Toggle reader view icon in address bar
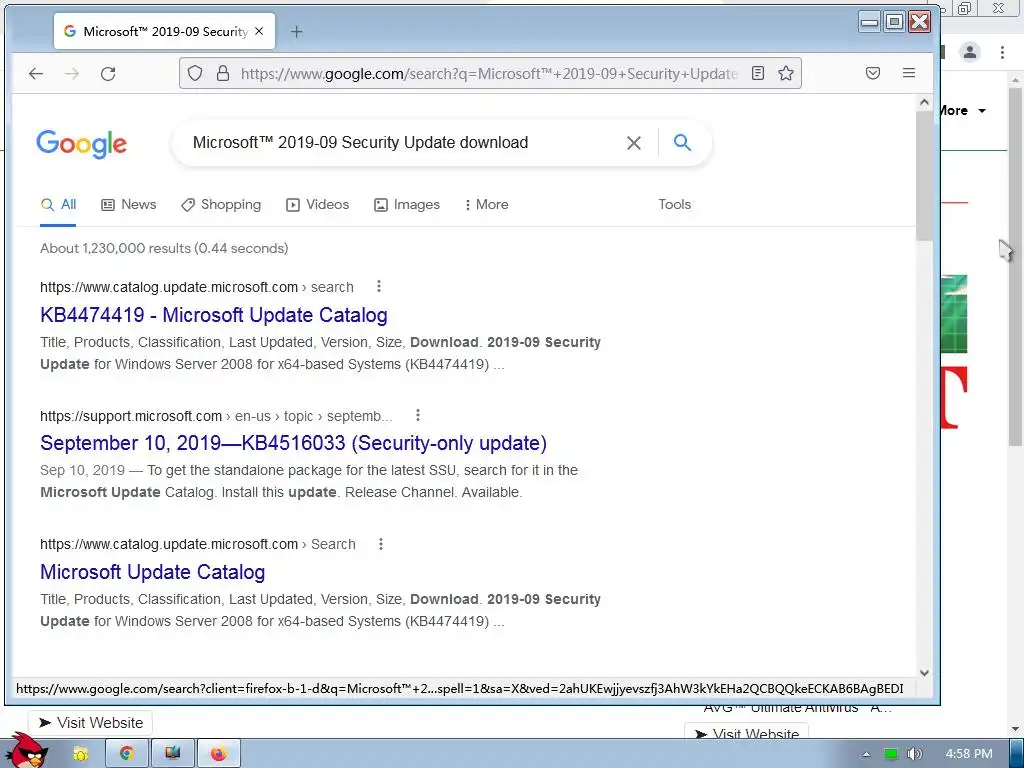Viewport: 1024px width, 768px height. pos(758,73)
